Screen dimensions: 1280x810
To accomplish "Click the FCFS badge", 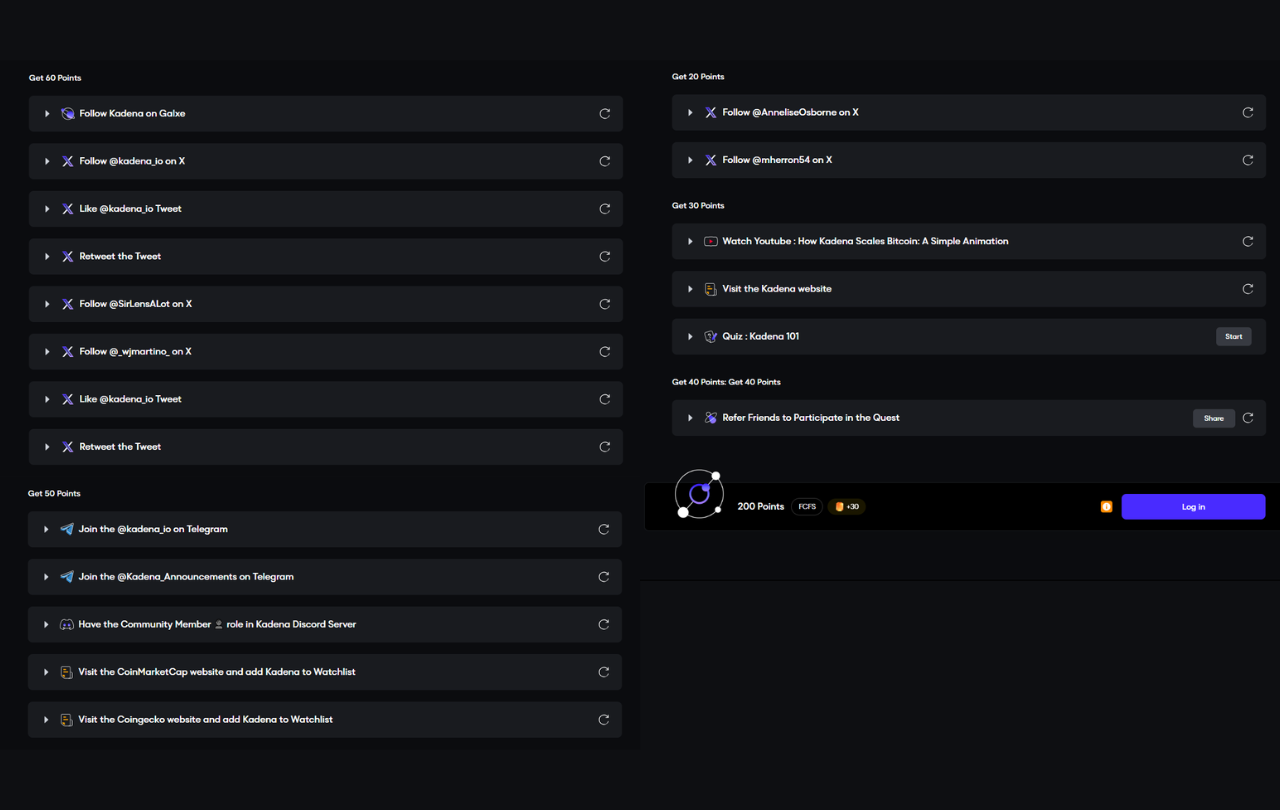I will point(806,507).
